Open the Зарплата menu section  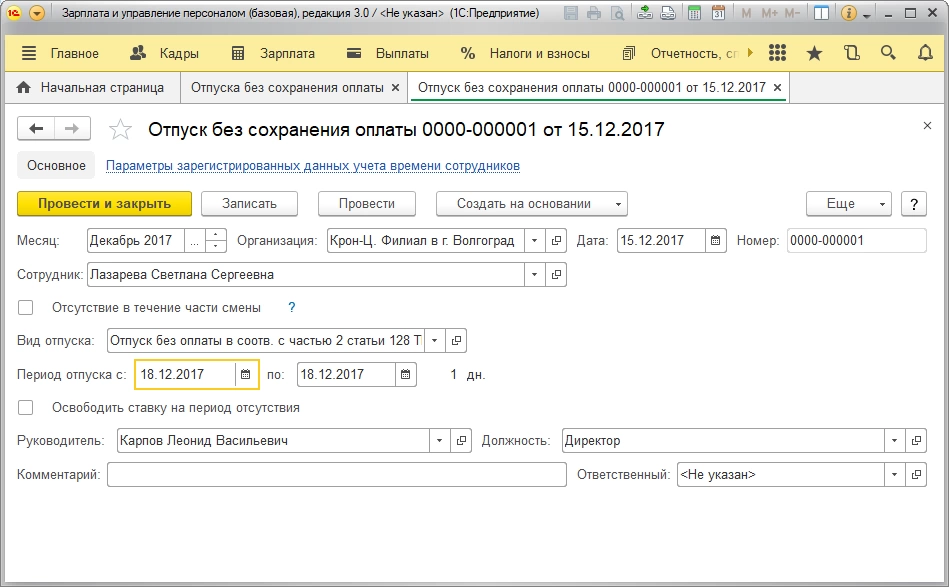point(274,53)
